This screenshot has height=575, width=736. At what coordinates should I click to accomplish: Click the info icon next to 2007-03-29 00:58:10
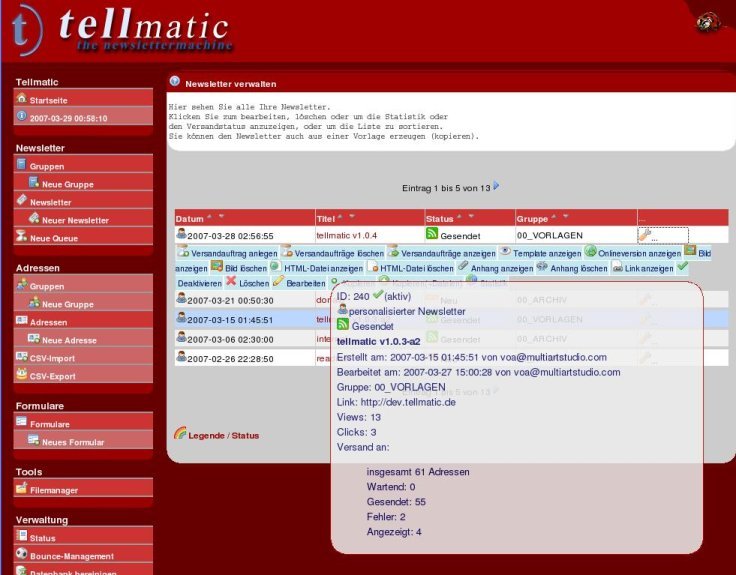coord(21,115)
